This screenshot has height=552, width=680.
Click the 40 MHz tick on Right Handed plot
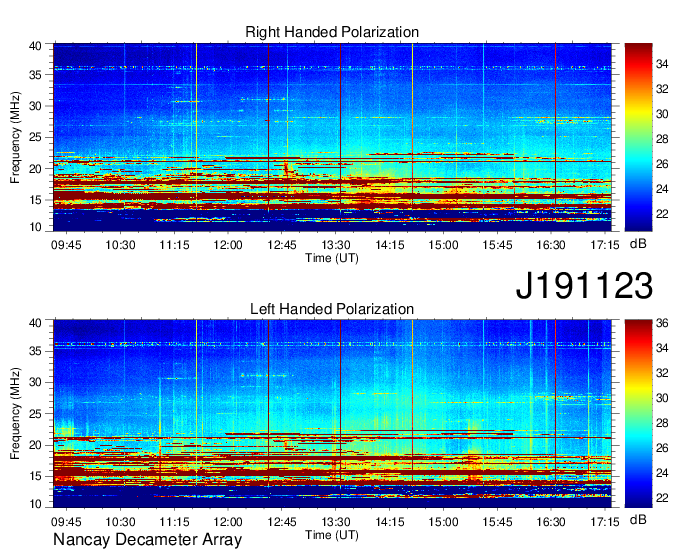[35, 46]
